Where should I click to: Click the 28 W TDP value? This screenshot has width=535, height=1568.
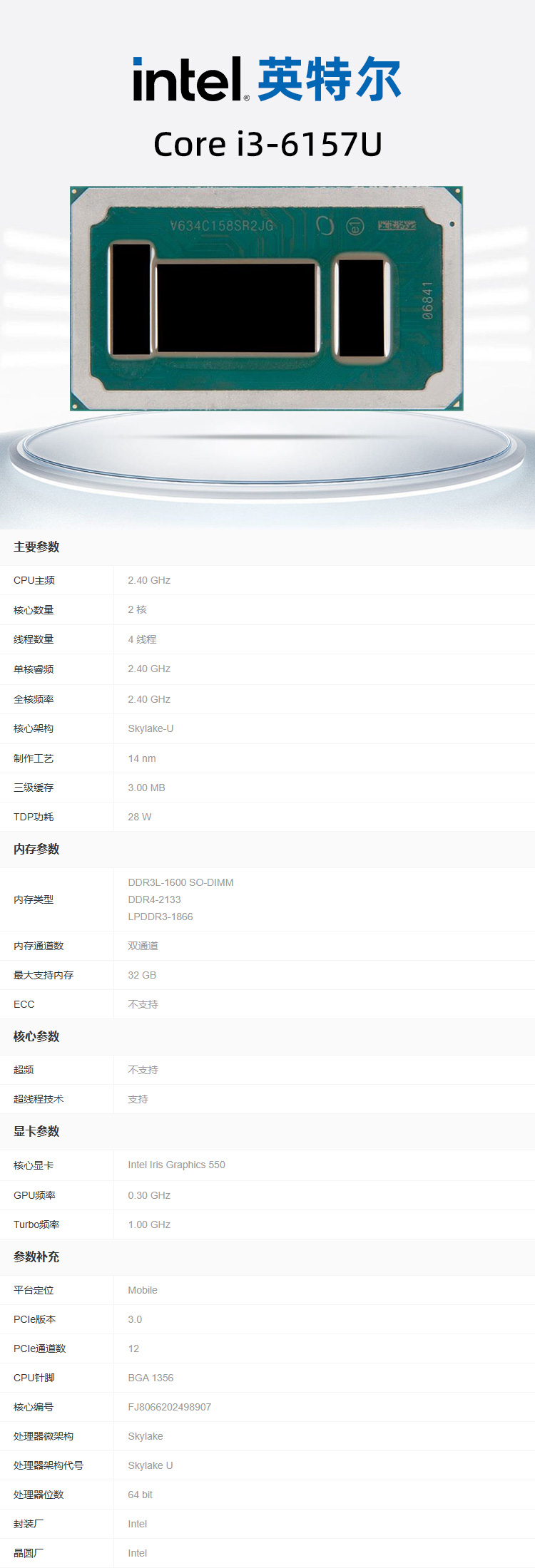tap(140, 817)
